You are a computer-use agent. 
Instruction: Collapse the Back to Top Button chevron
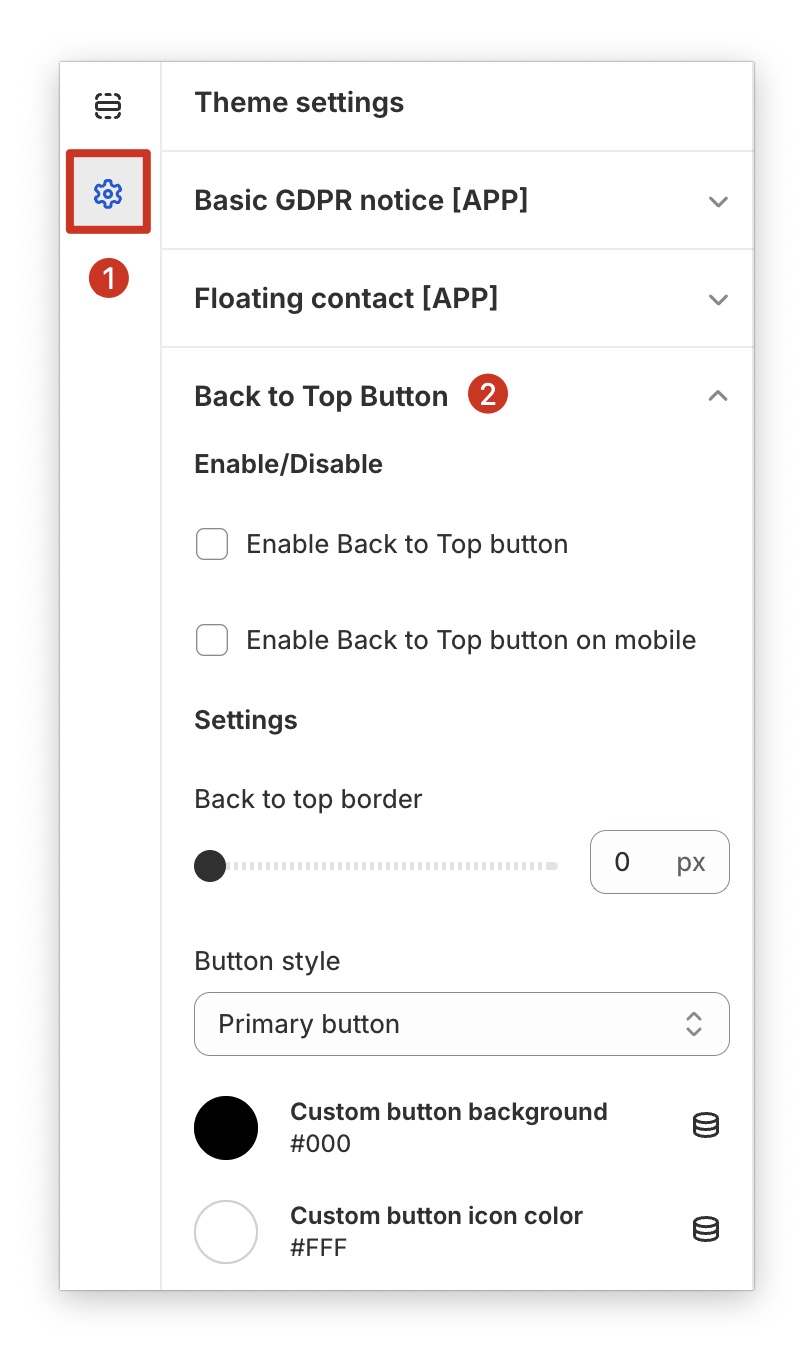717,397
